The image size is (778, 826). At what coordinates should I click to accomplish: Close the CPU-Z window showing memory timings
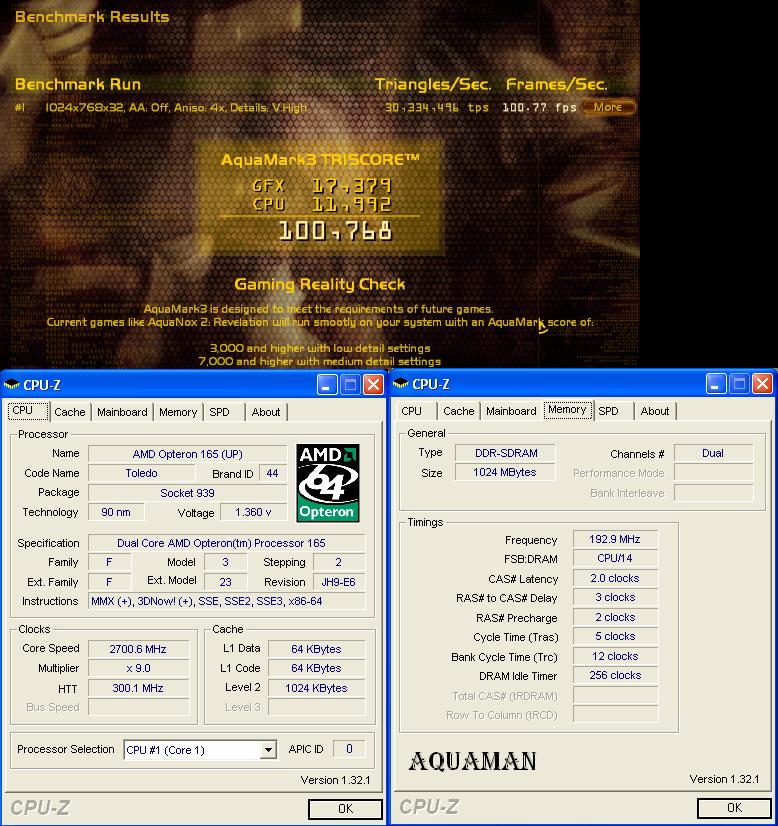tap(762, 384)
